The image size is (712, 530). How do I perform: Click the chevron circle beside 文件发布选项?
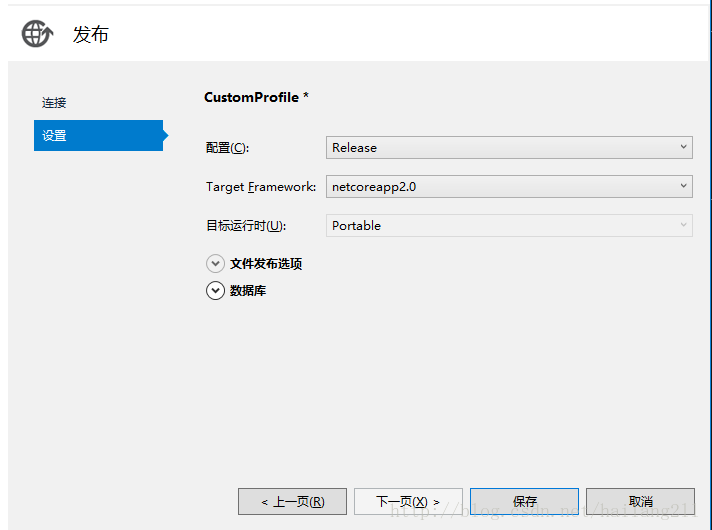click(x=215, y=264)
